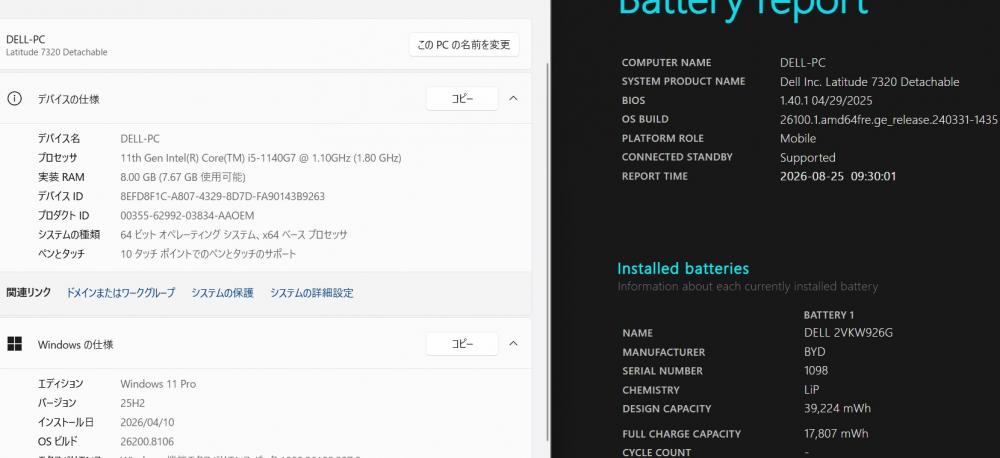Click the Installed batteries heading
The image size is (1000, 458).
tap(683, 269)
